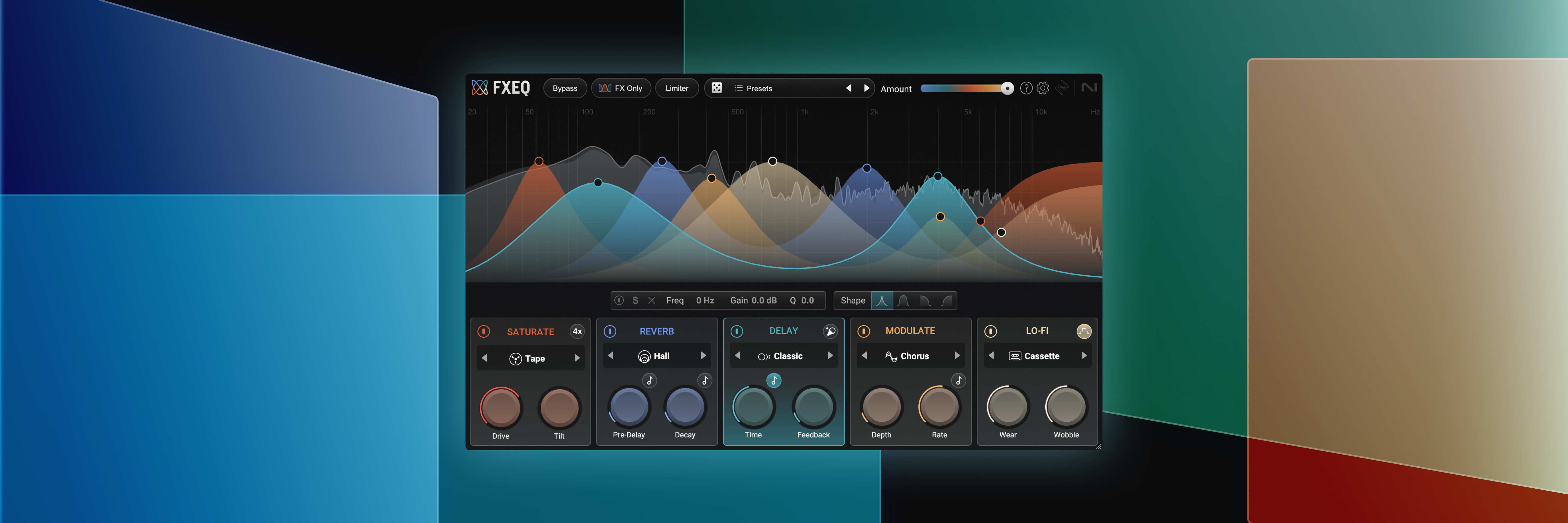Toggle Delay Time tempo sync note icon
The image size is (1568, 523).
pyautogui.click(x=774, y=381)
